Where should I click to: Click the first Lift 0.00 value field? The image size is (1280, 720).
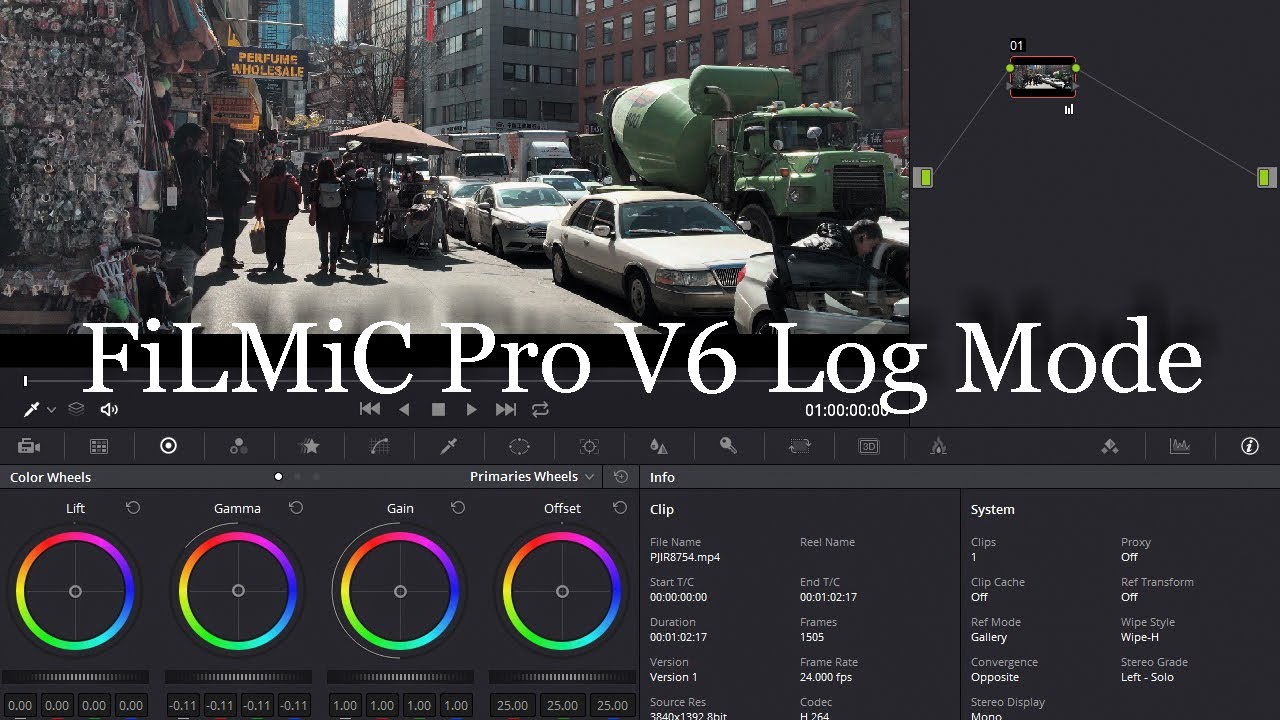(20, 705)
